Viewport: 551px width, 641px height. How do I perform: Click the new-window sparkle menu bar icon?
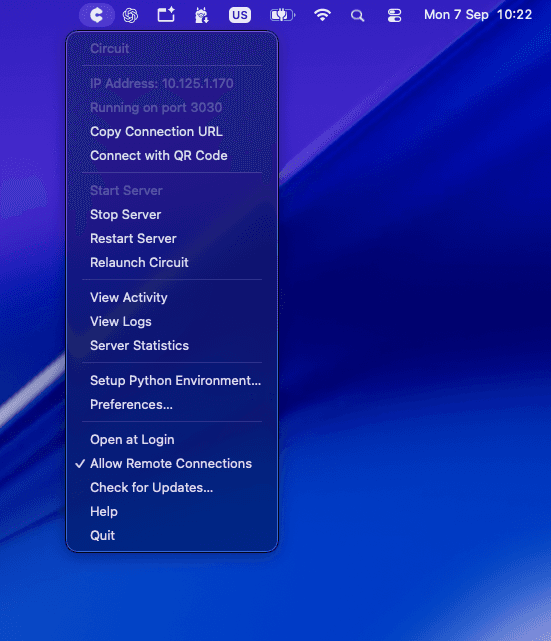(166, 15)
